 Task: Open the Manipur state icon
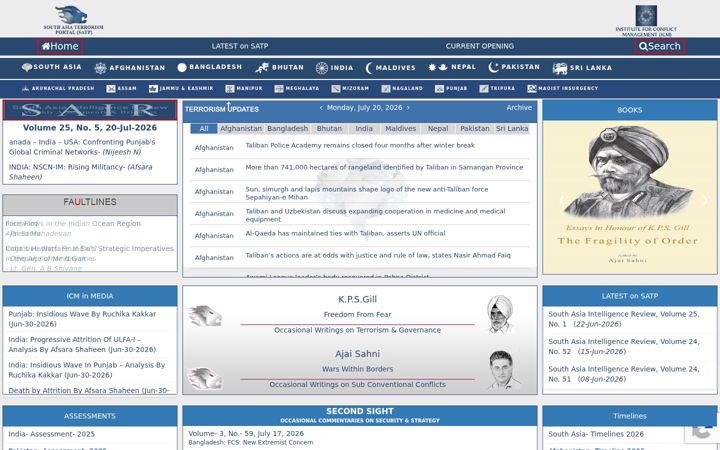(x=230, y=89)
